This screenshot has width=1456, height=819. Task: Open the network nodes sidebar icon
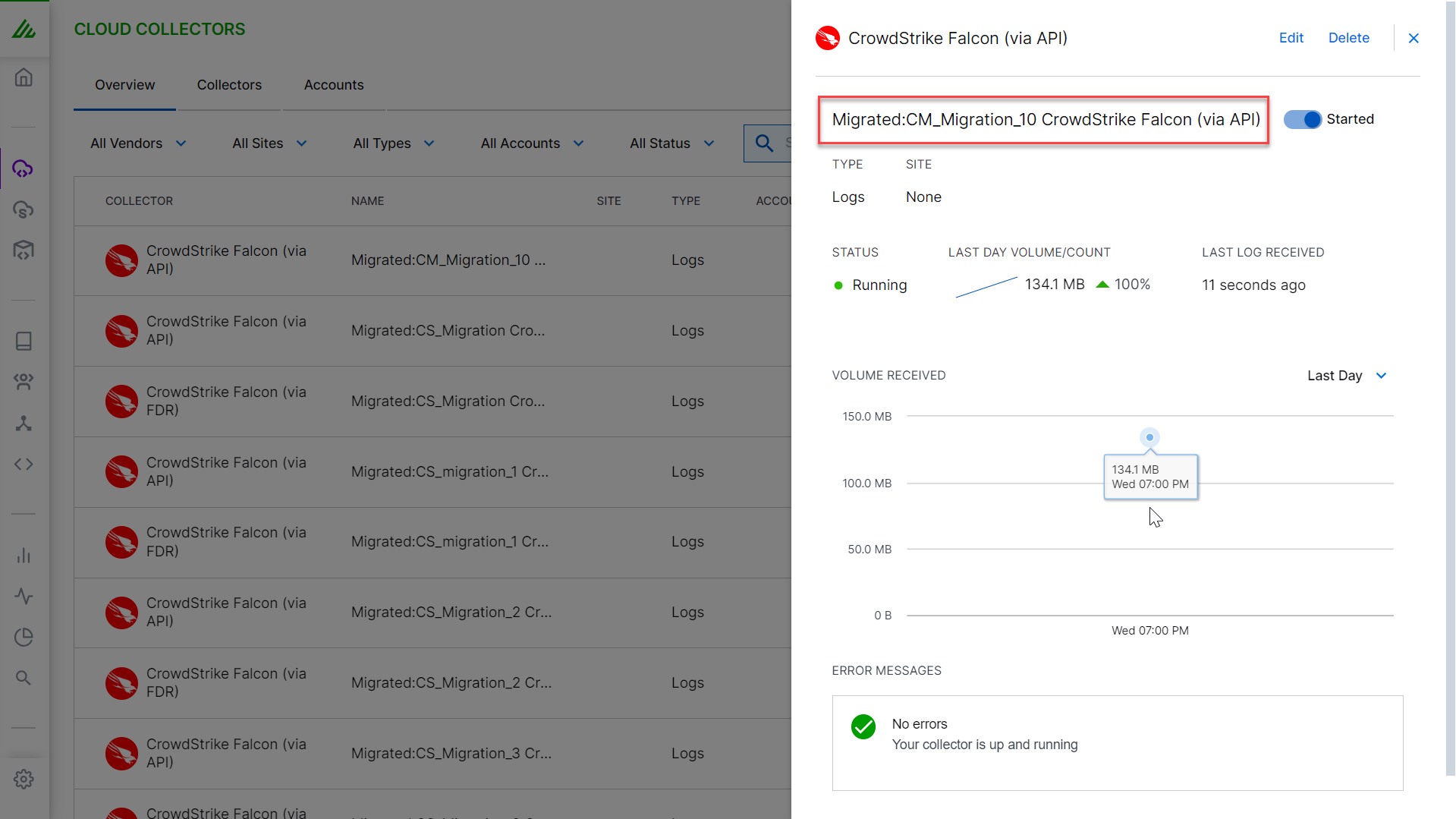[x=24, y=423]
